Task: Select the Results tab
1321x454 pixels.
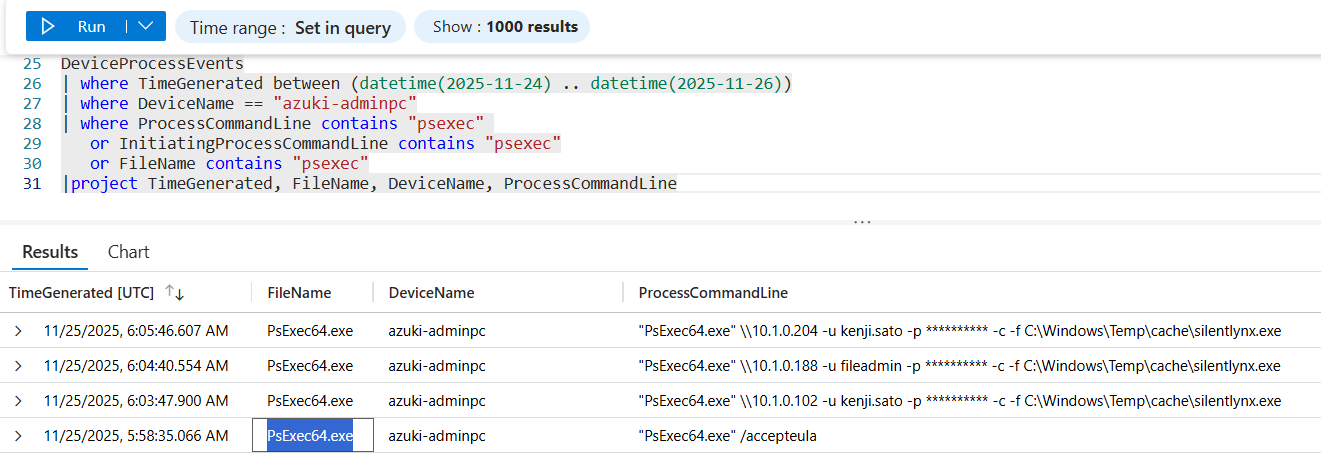Action: click(50, 252)
